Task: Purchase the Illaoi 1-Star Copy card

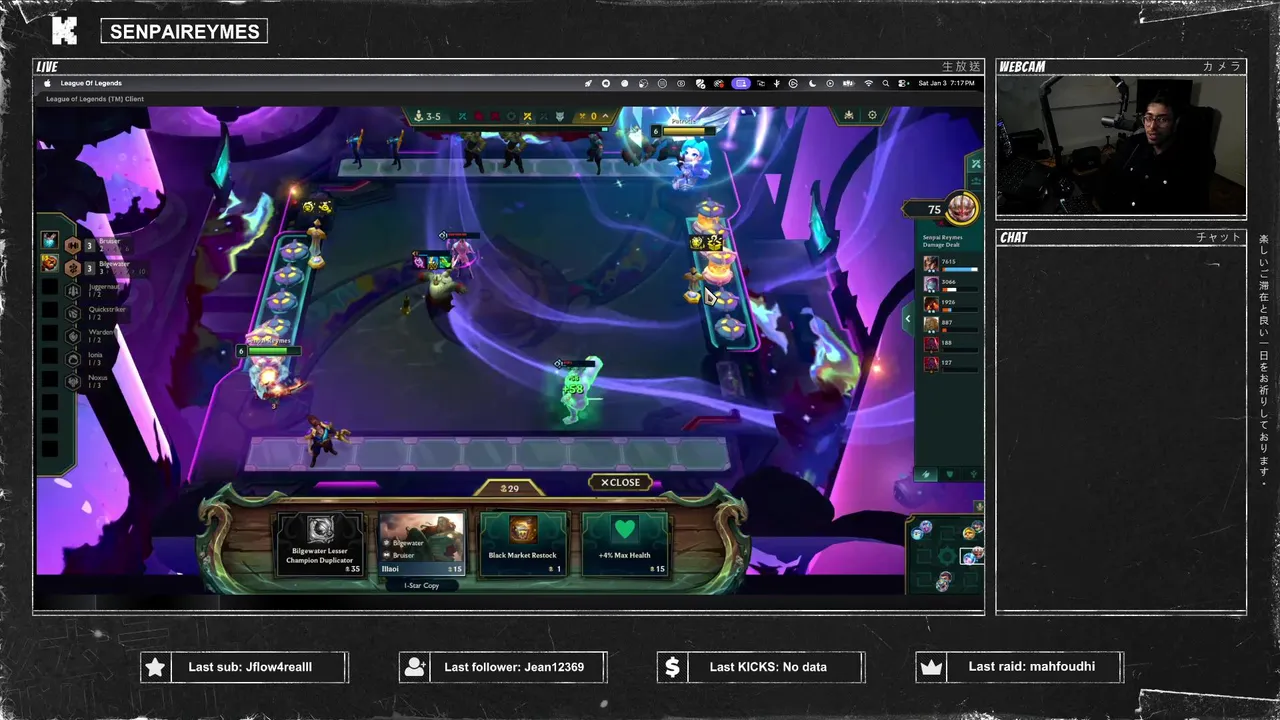Action: [x=421, y=544]
